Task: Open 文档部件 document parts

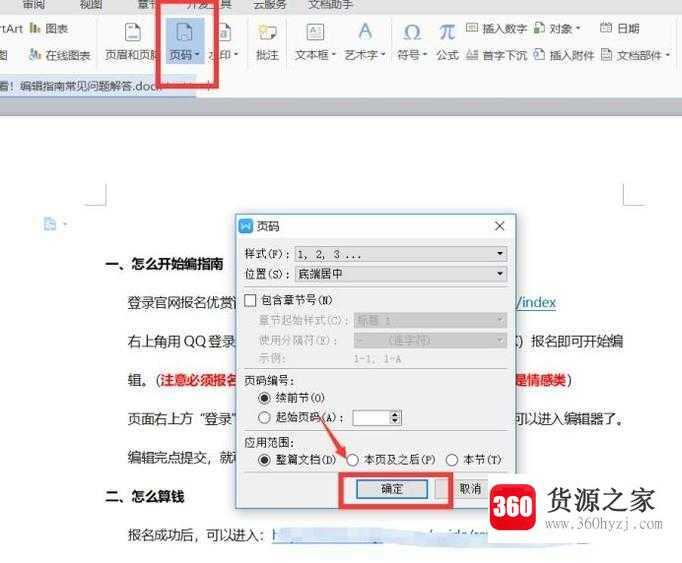Action: 635,55
